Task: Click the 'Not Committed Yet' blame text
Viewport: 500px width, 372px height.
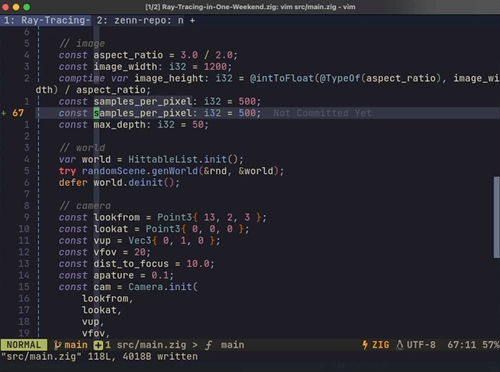Action: tap(322, 113)
